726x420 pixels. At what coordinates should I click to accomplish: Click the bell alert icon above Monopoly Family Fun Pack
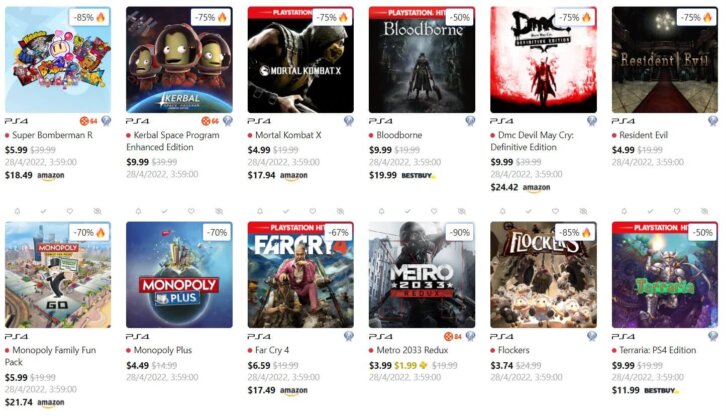(x=17, y=211)
